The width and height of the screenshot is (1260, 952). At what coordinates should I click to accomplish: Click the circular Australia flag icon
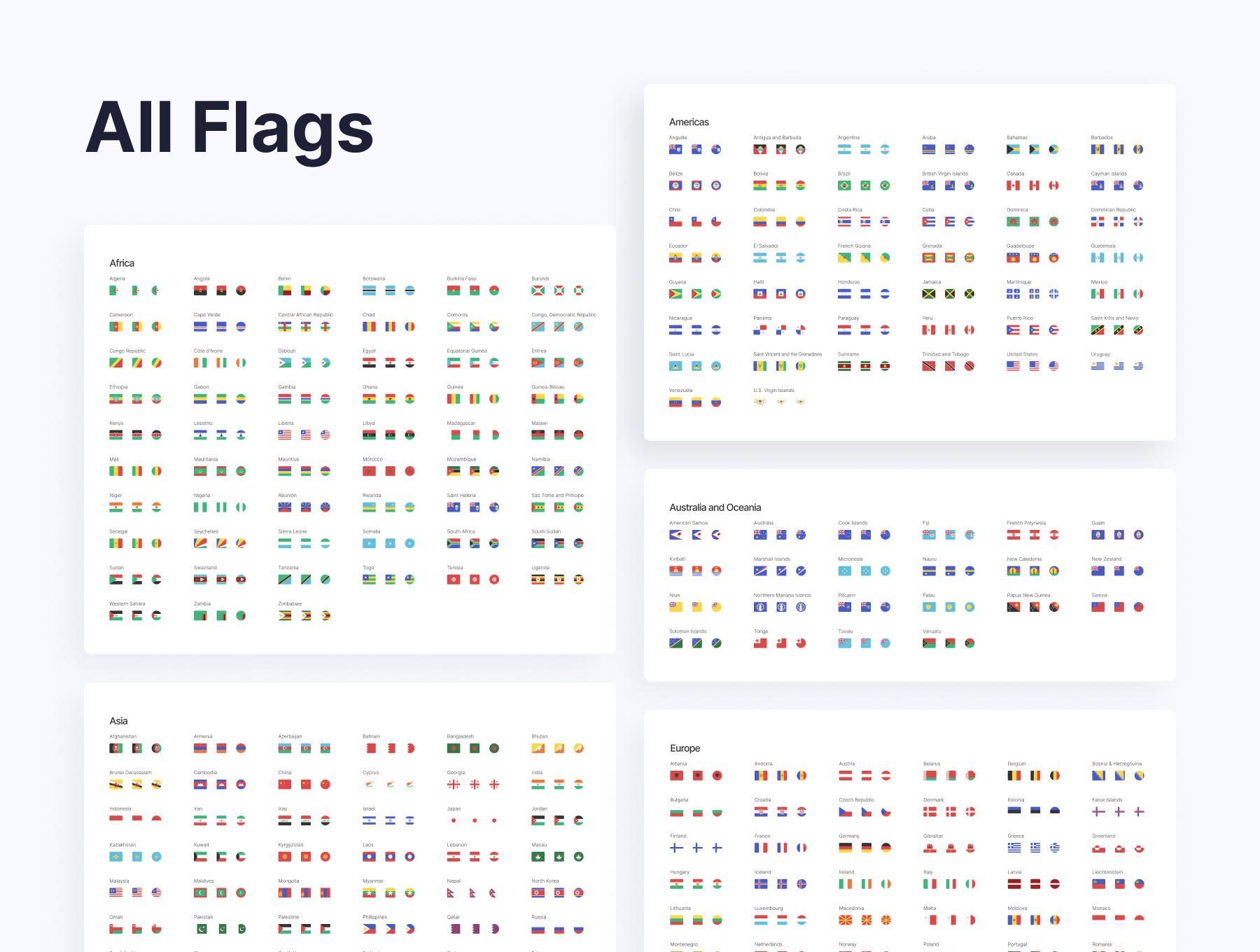(x=801, y=535)
